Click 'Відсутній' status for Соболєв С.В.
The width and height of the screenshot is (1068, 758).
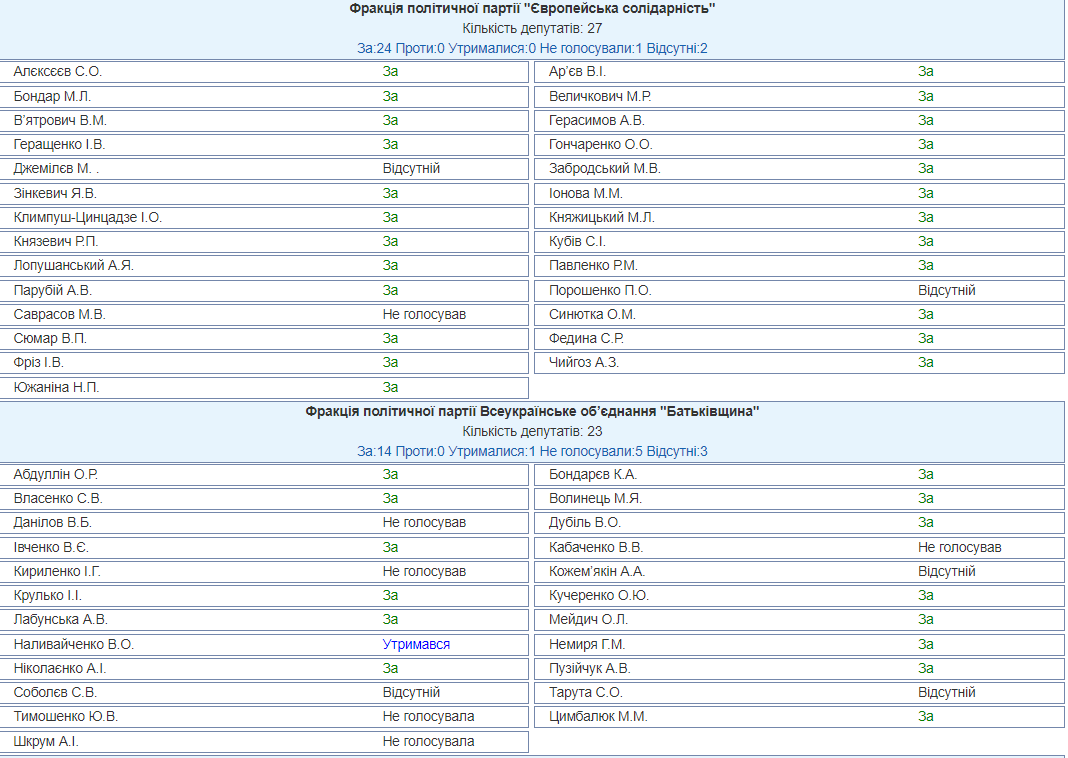point(411,693)
